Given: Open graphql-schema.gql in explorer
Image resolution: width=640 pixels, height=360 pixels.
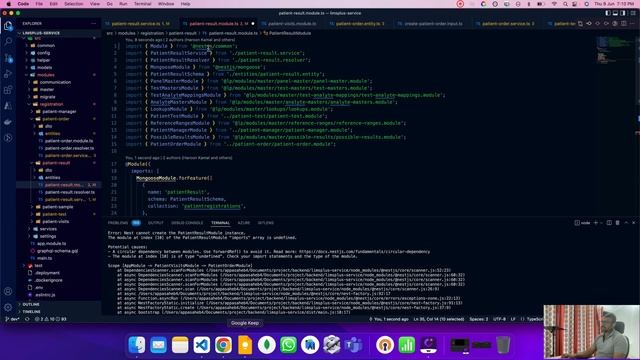Looking at the screenshot, I should [57, 251].
